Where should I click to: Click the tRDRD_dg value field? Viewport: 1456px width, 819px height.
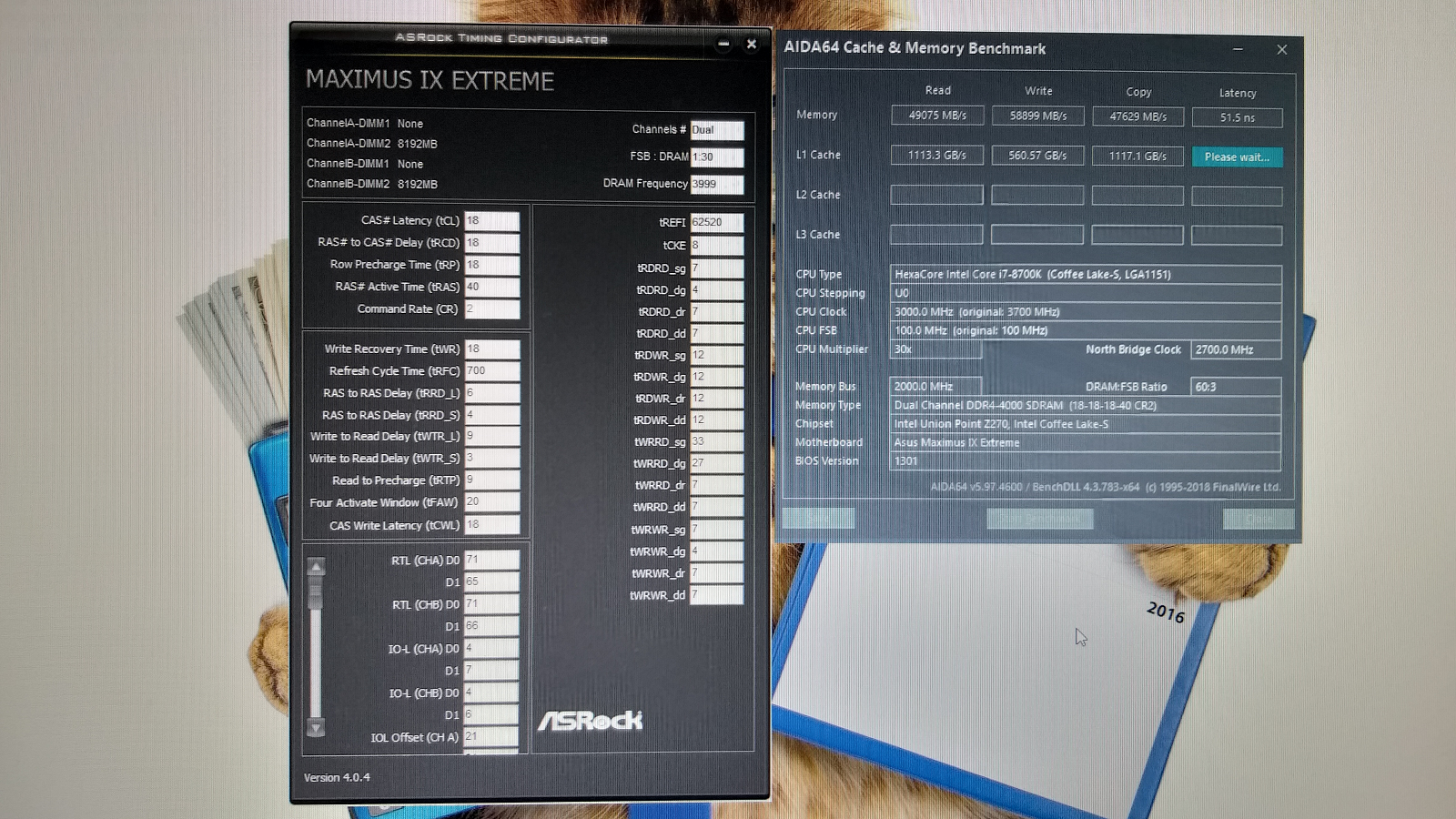point(717,290)
